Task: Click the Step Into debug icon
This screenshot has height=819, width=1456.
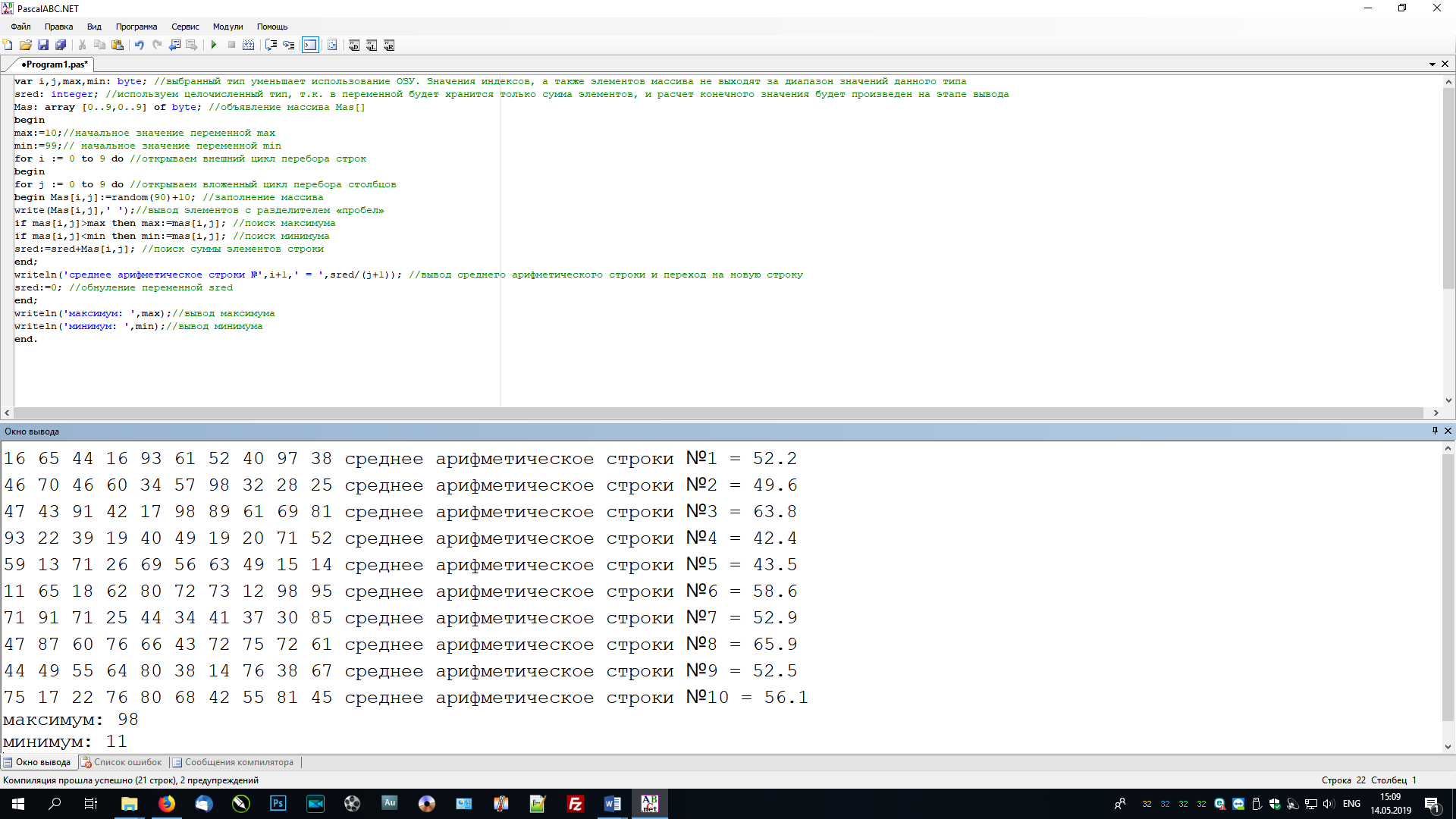Action: click(x=288, y=45)
